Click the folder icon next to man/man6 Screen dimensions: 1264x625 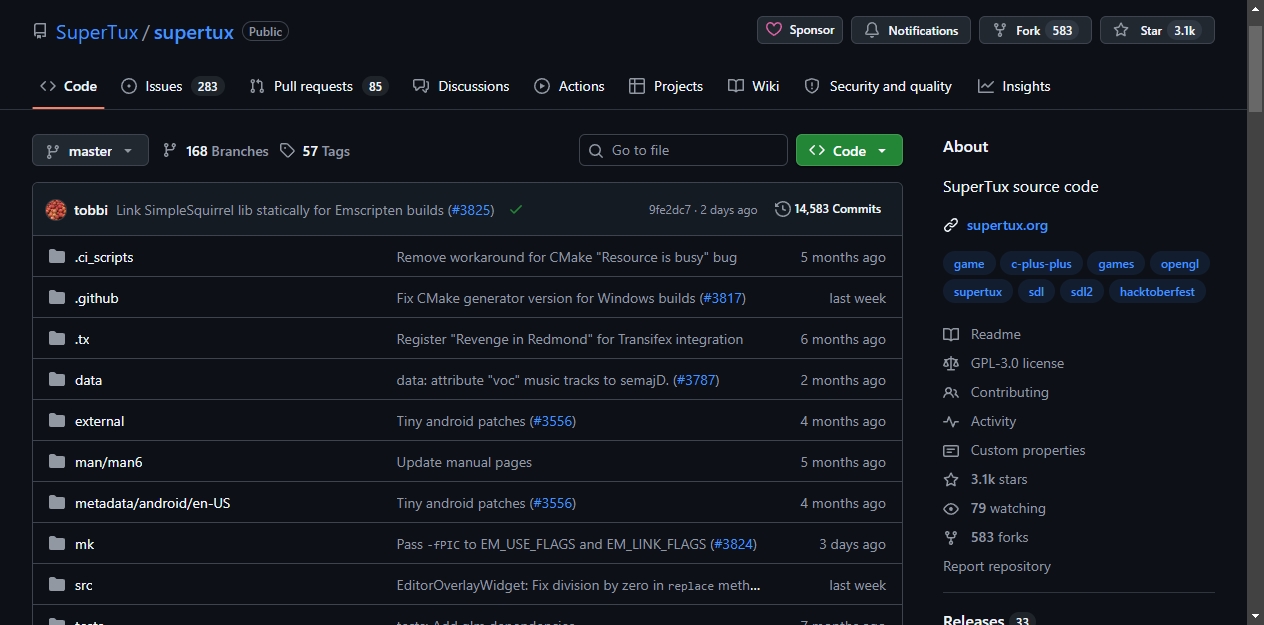coord(57,462)
